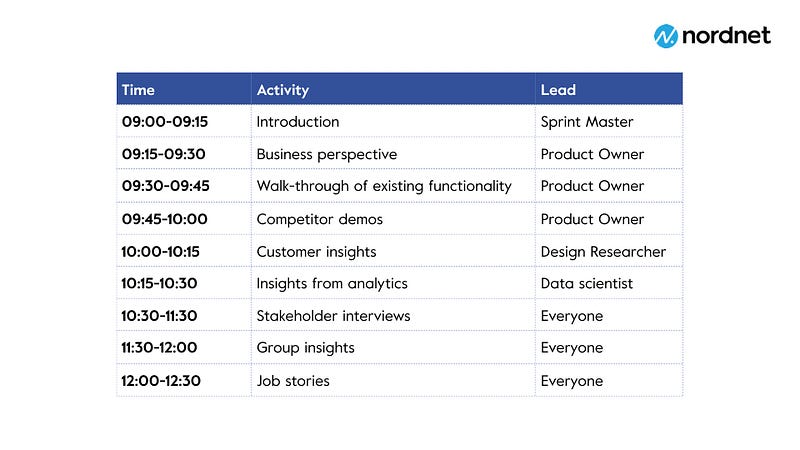This screenshot has height=450, width=800.
Task: Click the Introduction activity cell
Action: [x=393, y=121]
